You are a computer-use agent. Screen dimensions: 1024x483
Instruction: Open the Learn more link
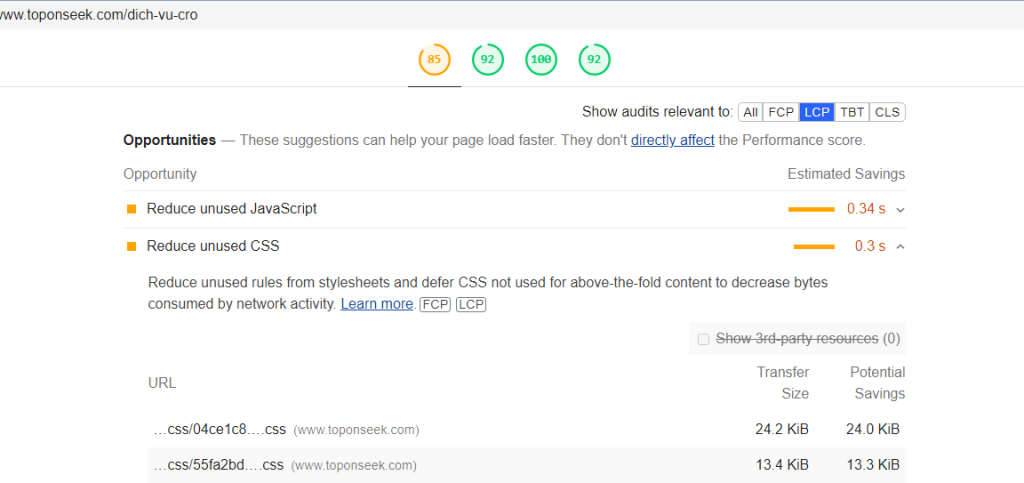[x=377, y=304]
